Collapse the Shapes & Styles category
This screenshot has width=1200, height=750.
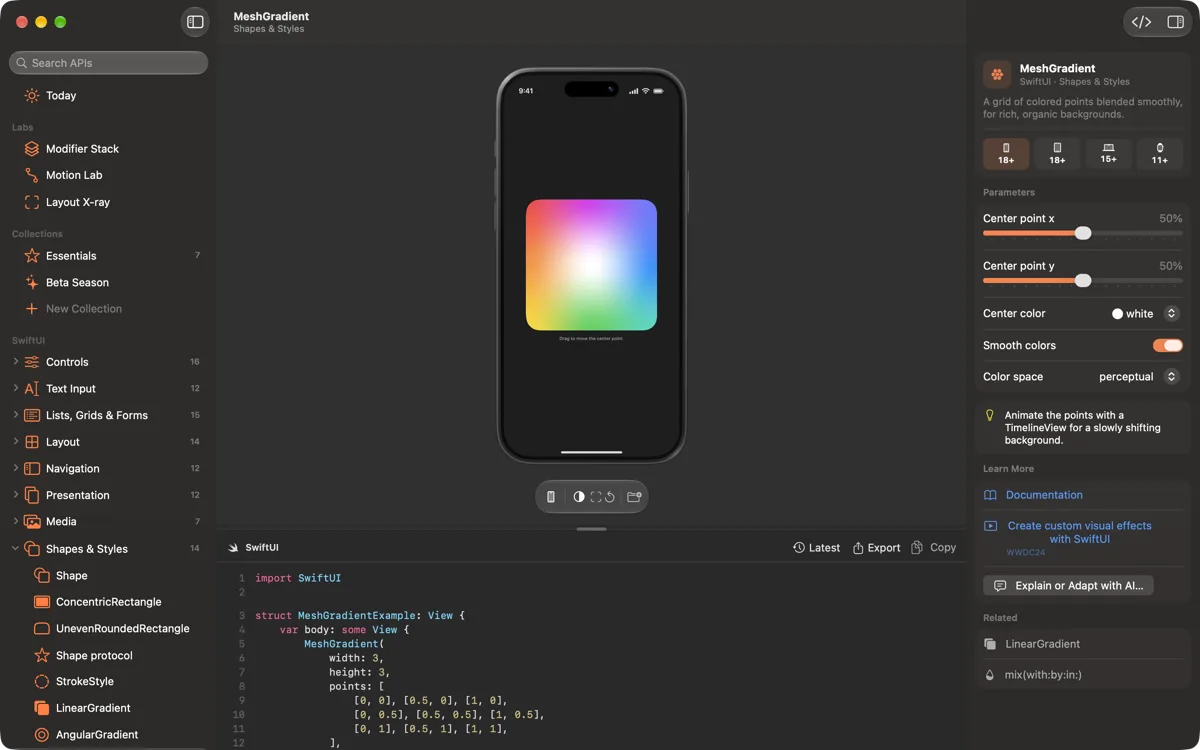pyautogui.click(x=16, y=549)
